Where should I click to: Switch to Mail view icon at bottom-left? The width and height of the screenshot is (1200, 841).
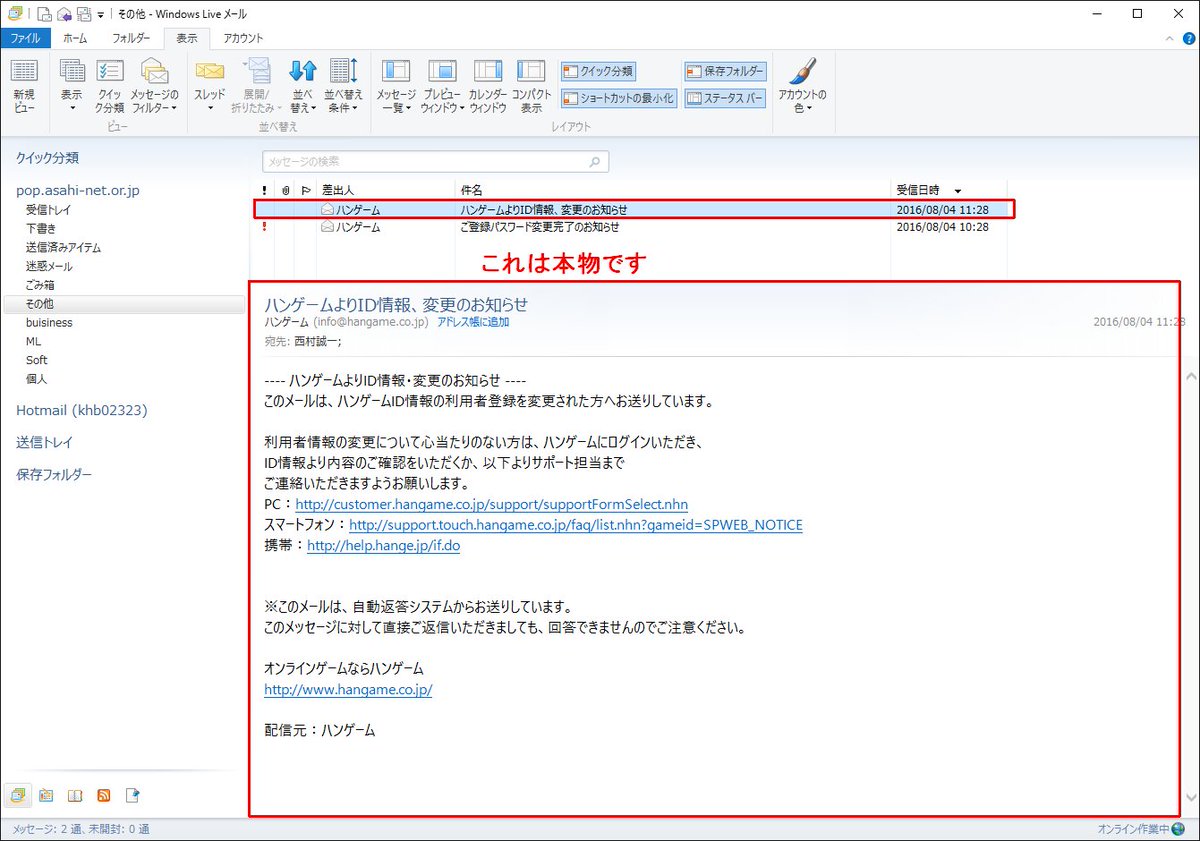[x=18, y=796]
